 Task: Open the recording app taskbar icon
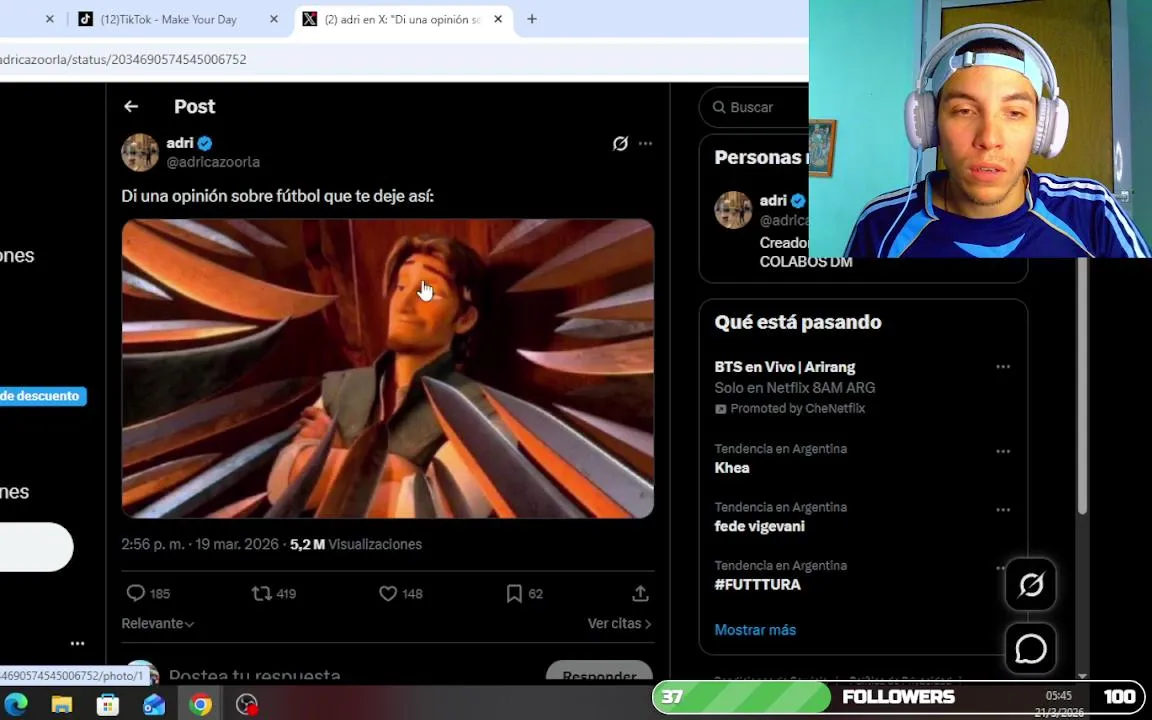click(x=246, y=704)
